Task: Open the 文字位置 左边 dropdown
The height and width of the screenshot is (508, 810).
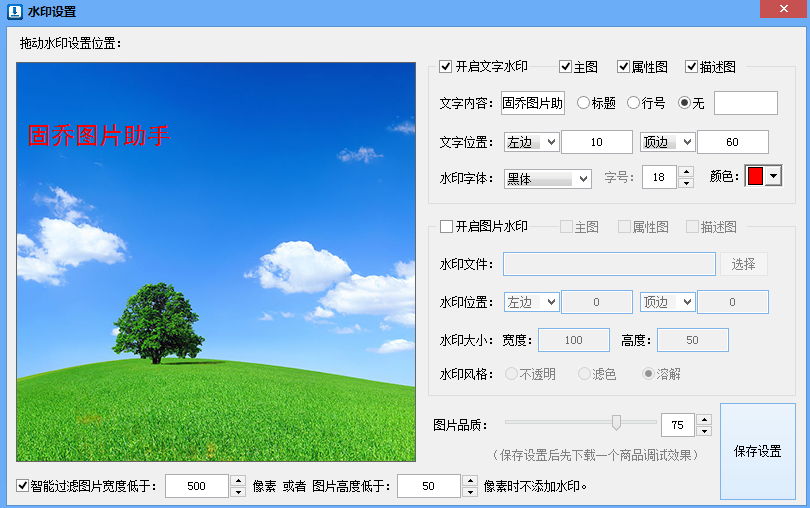Action: tap(532, 142)
